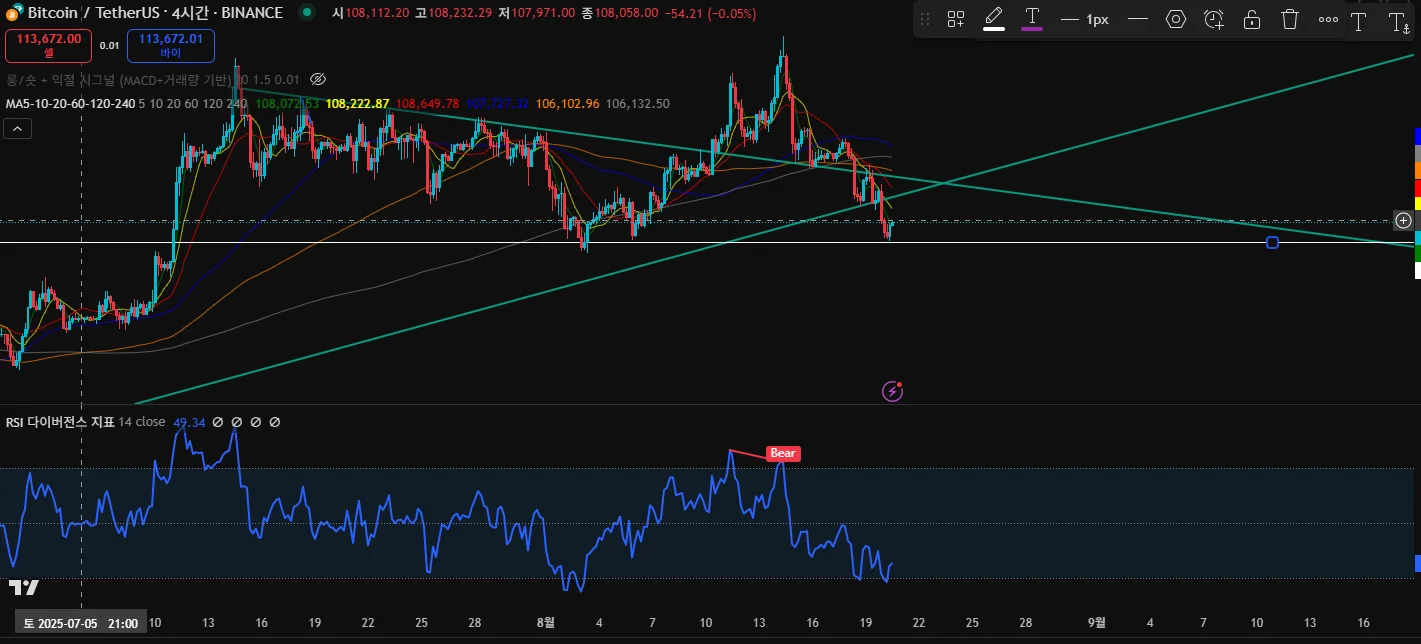The width and height of the screenshot is (1421, 644).
Task: Open drawing settings hexagon icon
Action: click(1175, 19)
